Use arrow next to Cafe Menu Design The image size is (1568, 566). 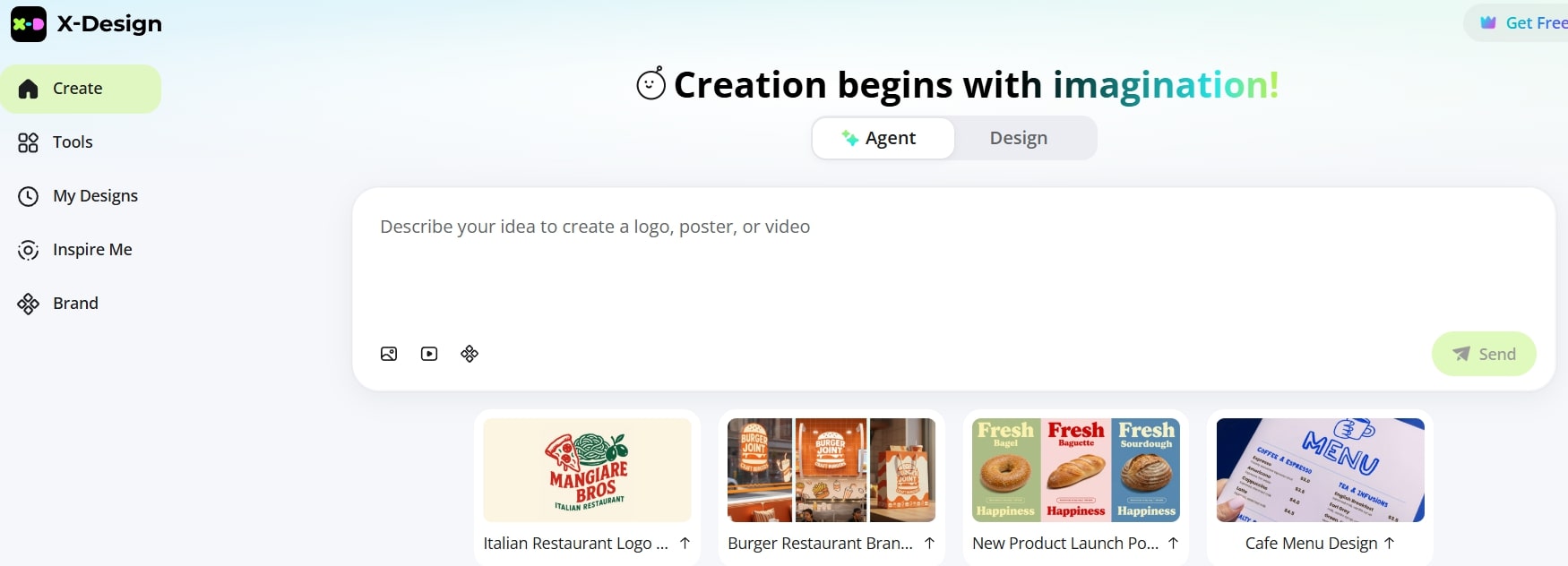(1390, 543)
